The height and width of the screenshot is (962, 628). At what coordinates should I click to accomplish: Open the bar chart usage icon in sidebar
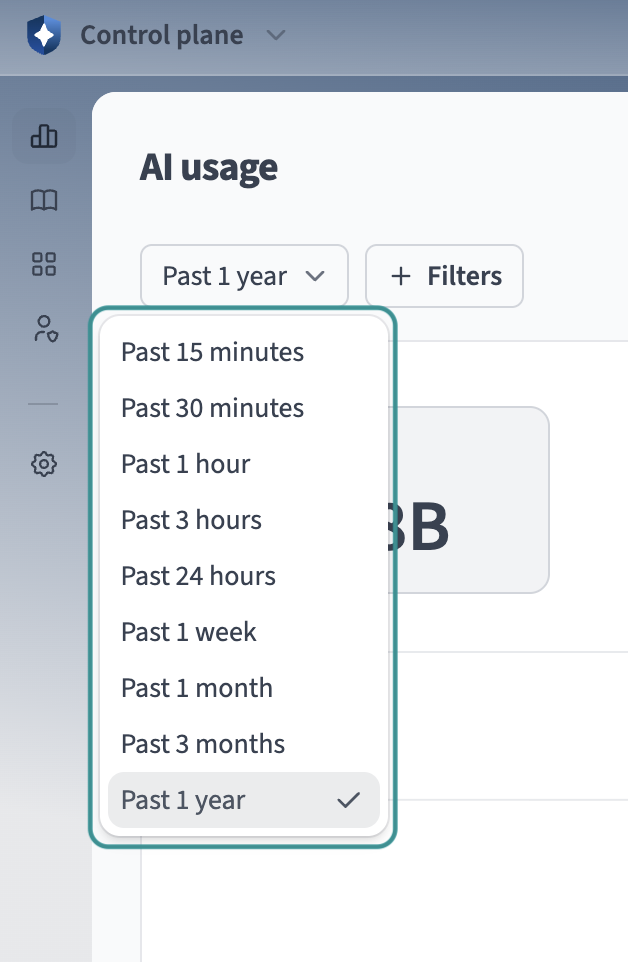coord(44,136)
